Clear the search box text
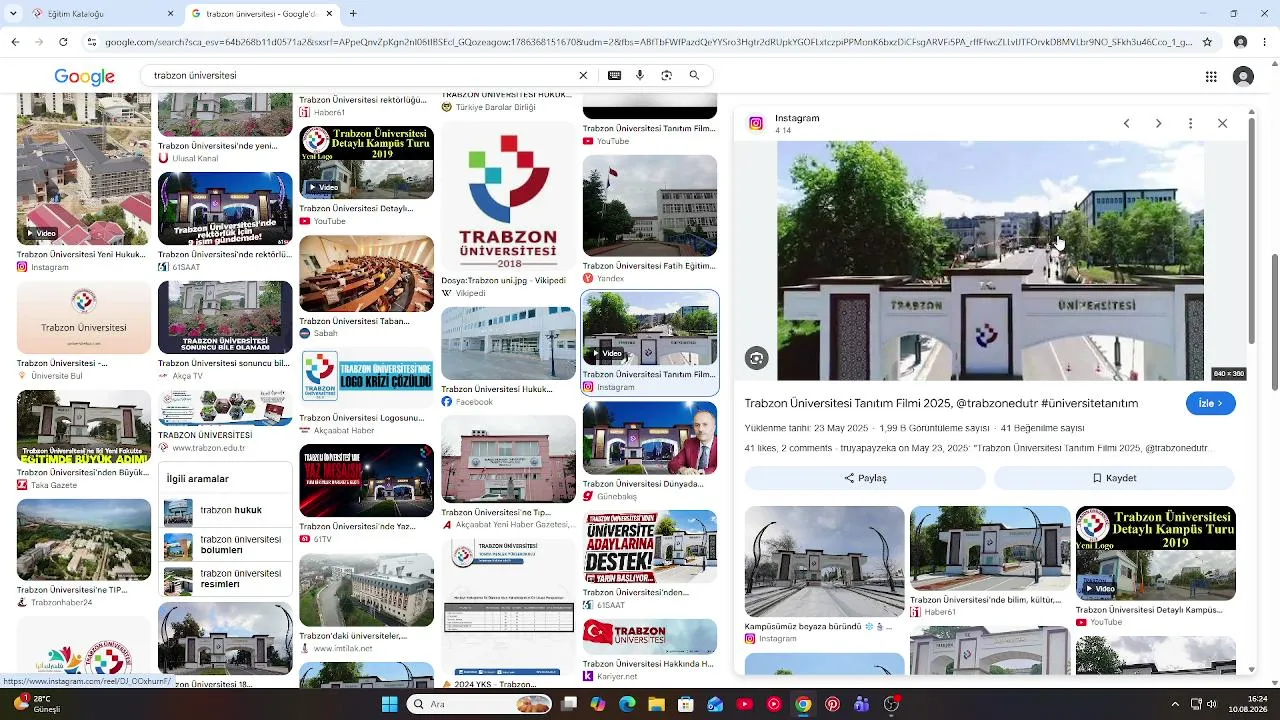 point(583,76)
